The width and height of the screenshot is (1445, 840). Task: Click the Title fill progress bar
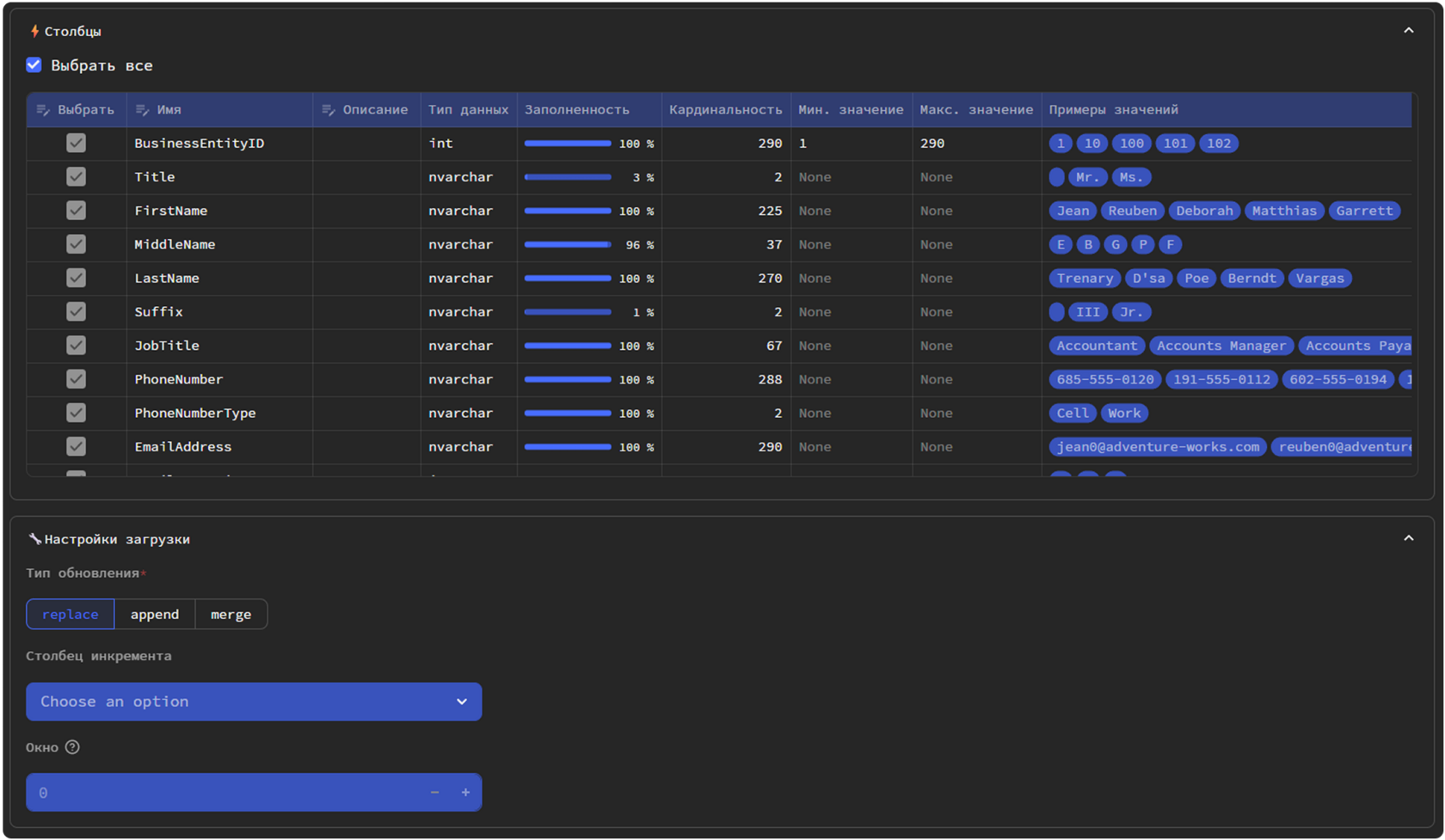click(x=568, y=177)
